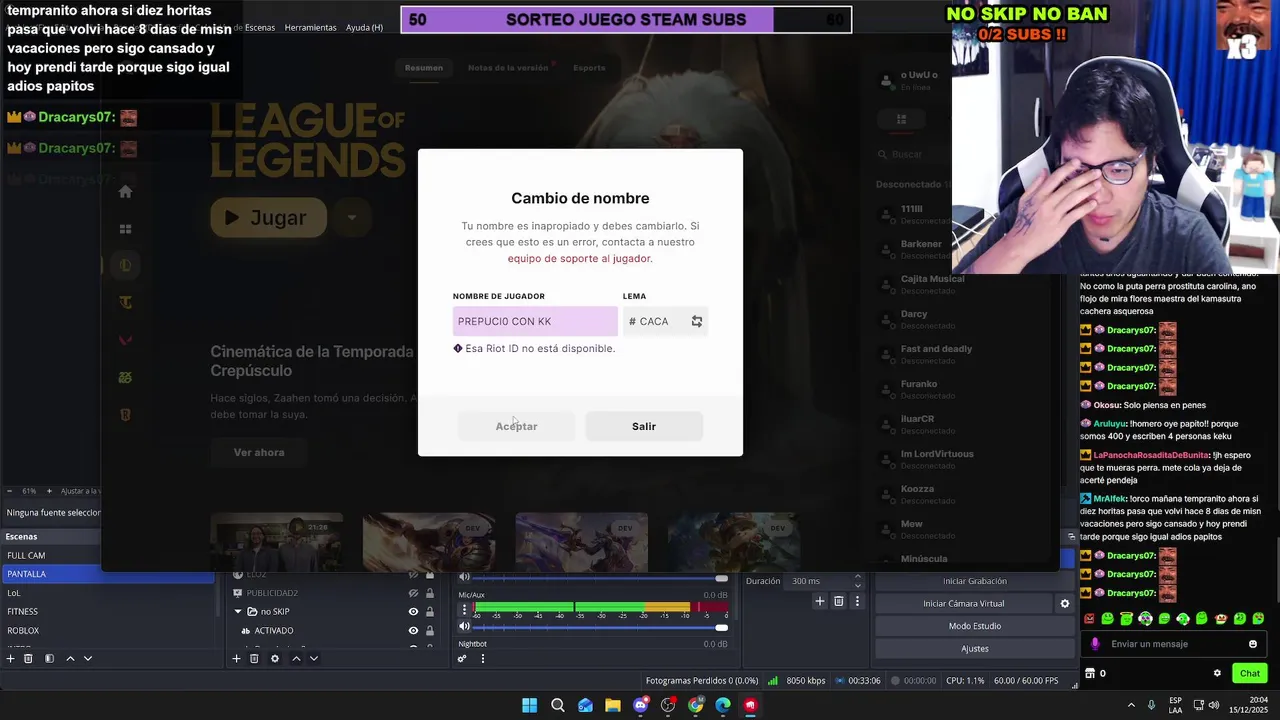Select FITNESS scene
This screenshot has height=720, width=1280.
pos(107,611)
